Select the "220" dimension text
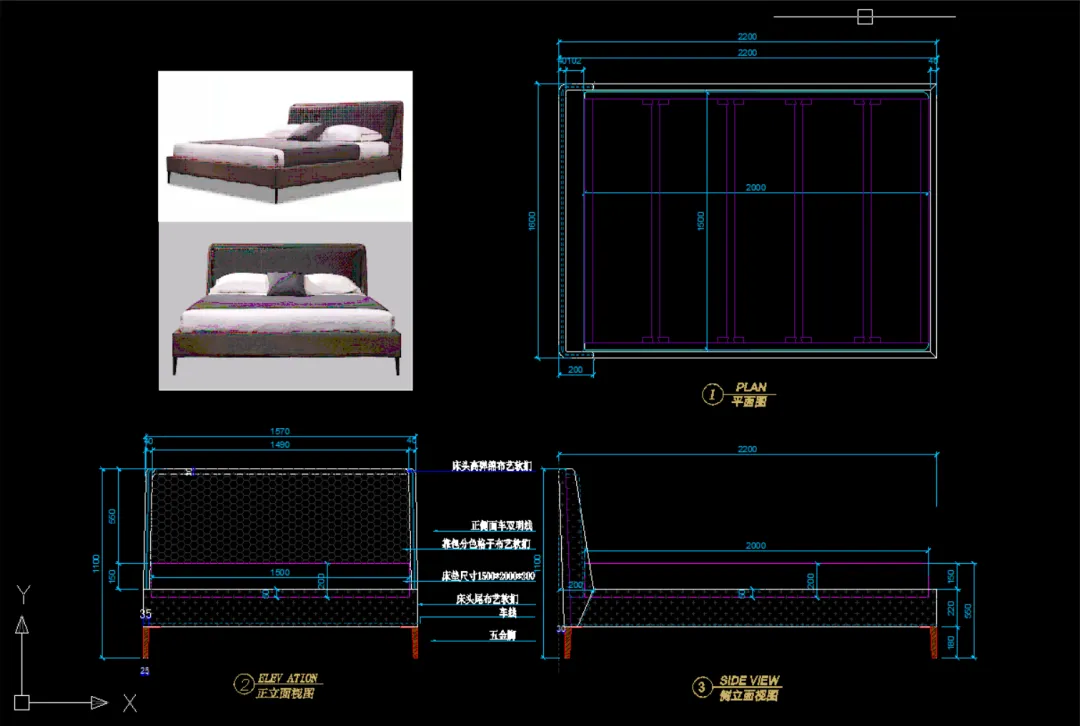1080x726 pixels. (x=951, y=608)
